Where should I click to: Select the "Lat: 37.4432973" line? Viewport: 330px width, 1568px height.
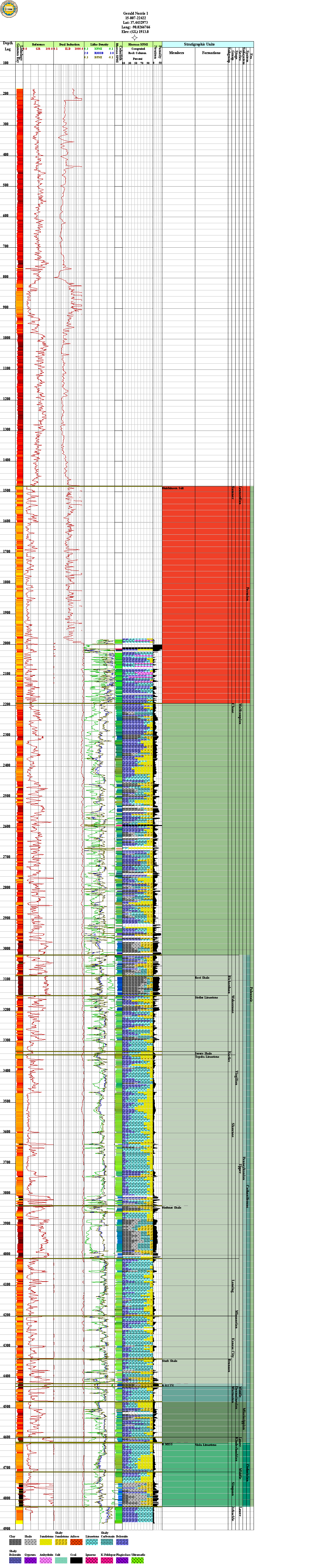(136, 23)
